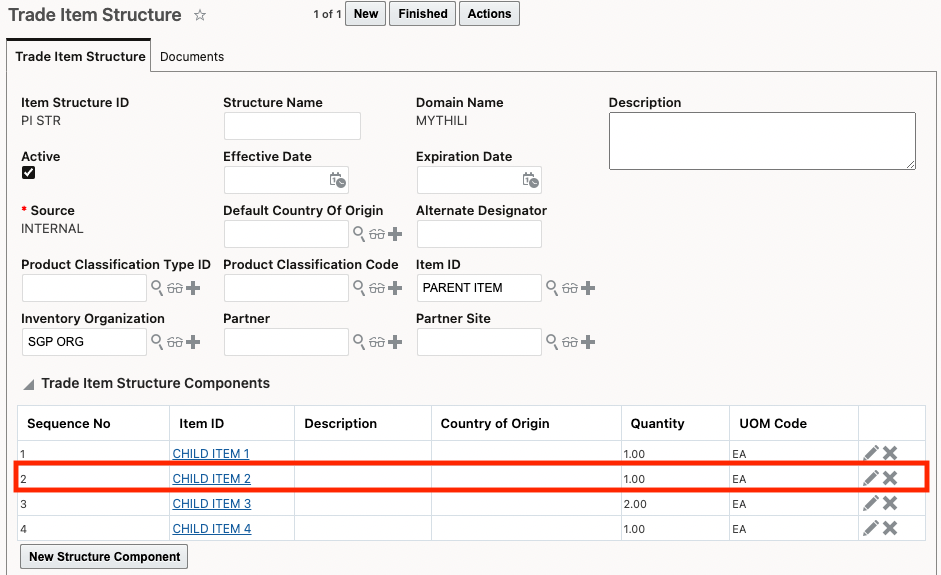941x575 pixels.
Task: Switch to the Documents tab
Action: point(192,57)
